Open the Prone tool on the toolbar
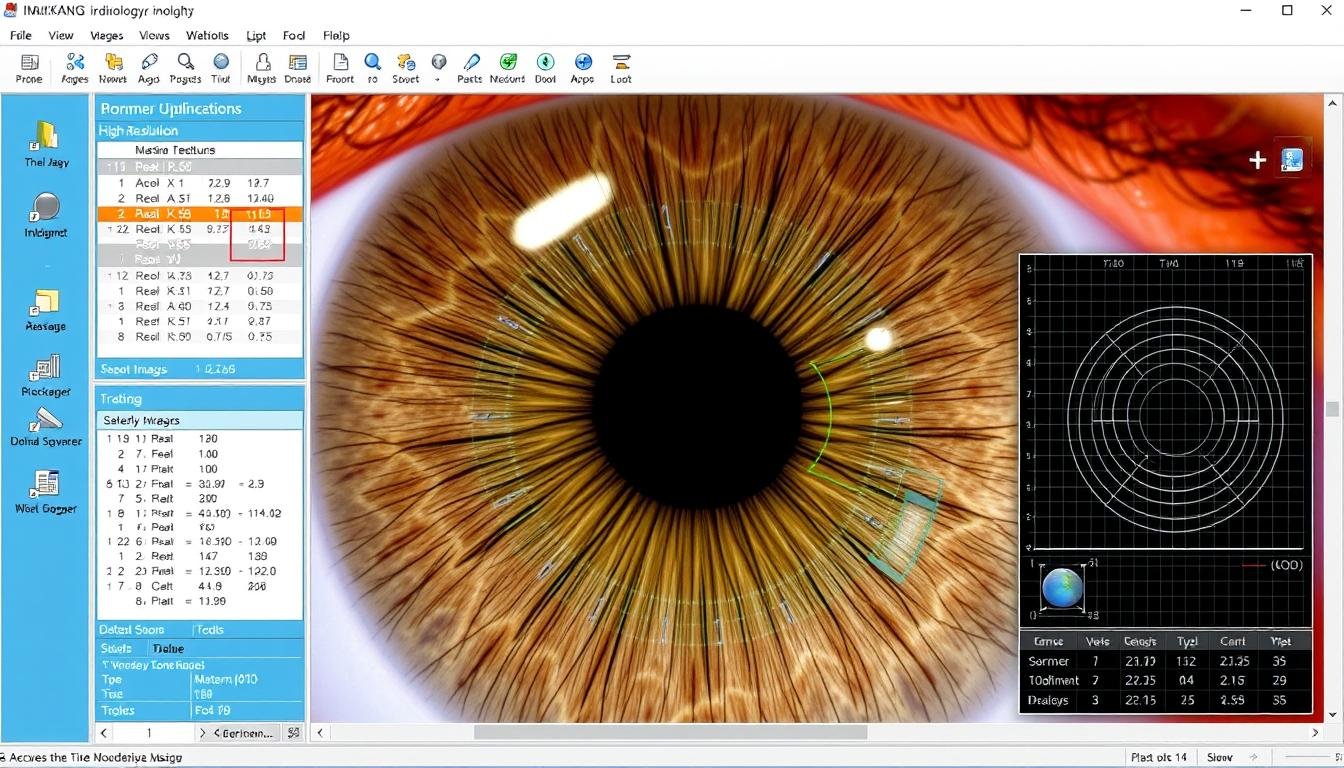 click(x=28, y=67)
